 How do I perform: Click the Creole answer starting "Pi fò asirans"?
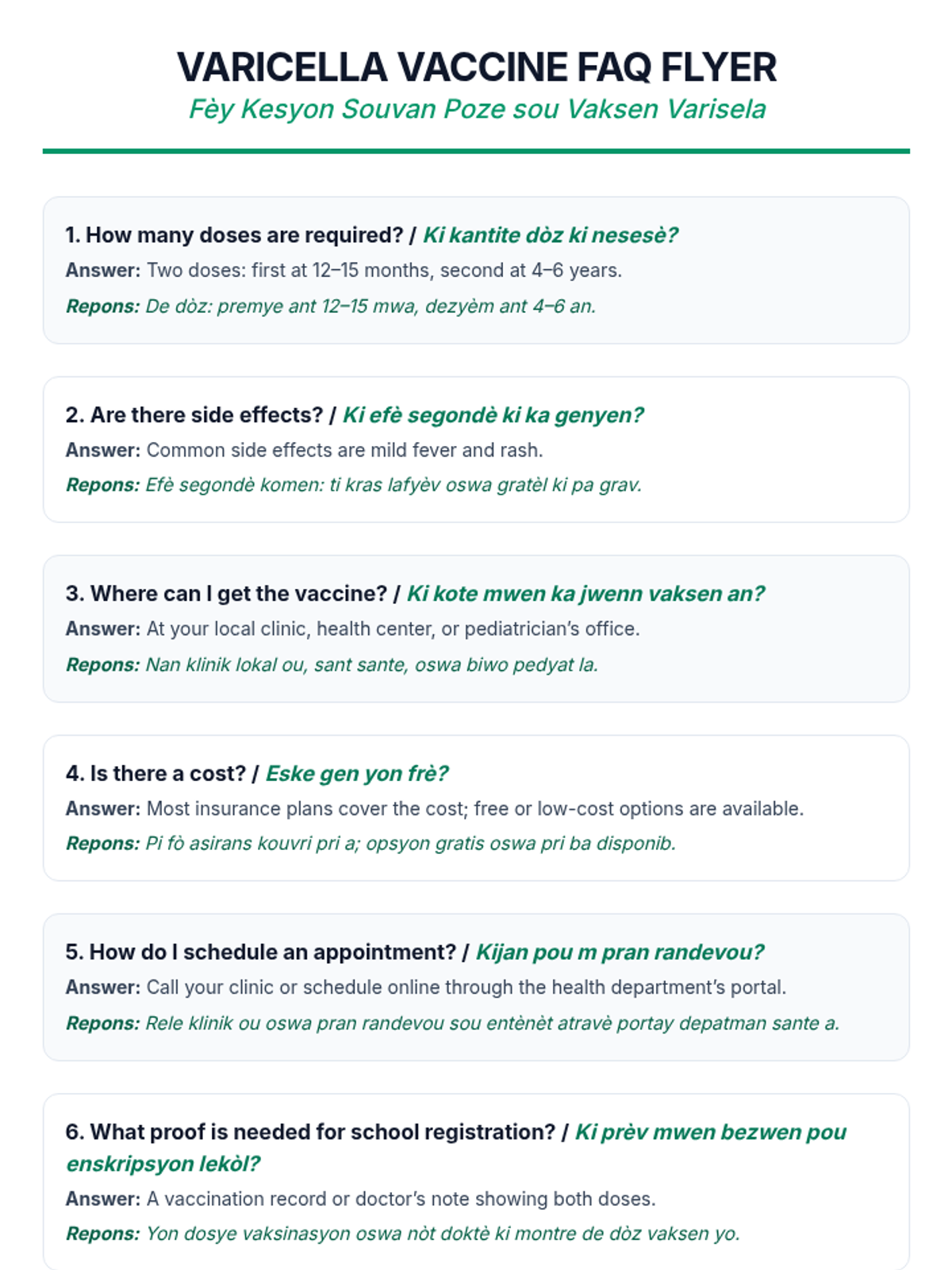tap(370, 844)
